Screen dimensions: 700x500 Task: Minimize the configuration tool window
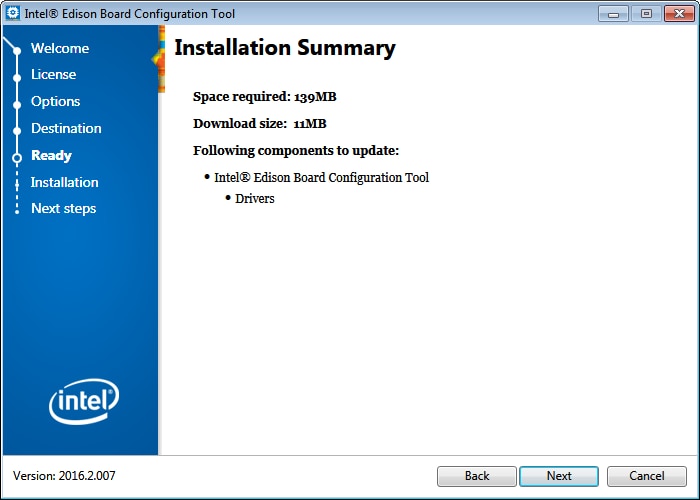(613, 14)
